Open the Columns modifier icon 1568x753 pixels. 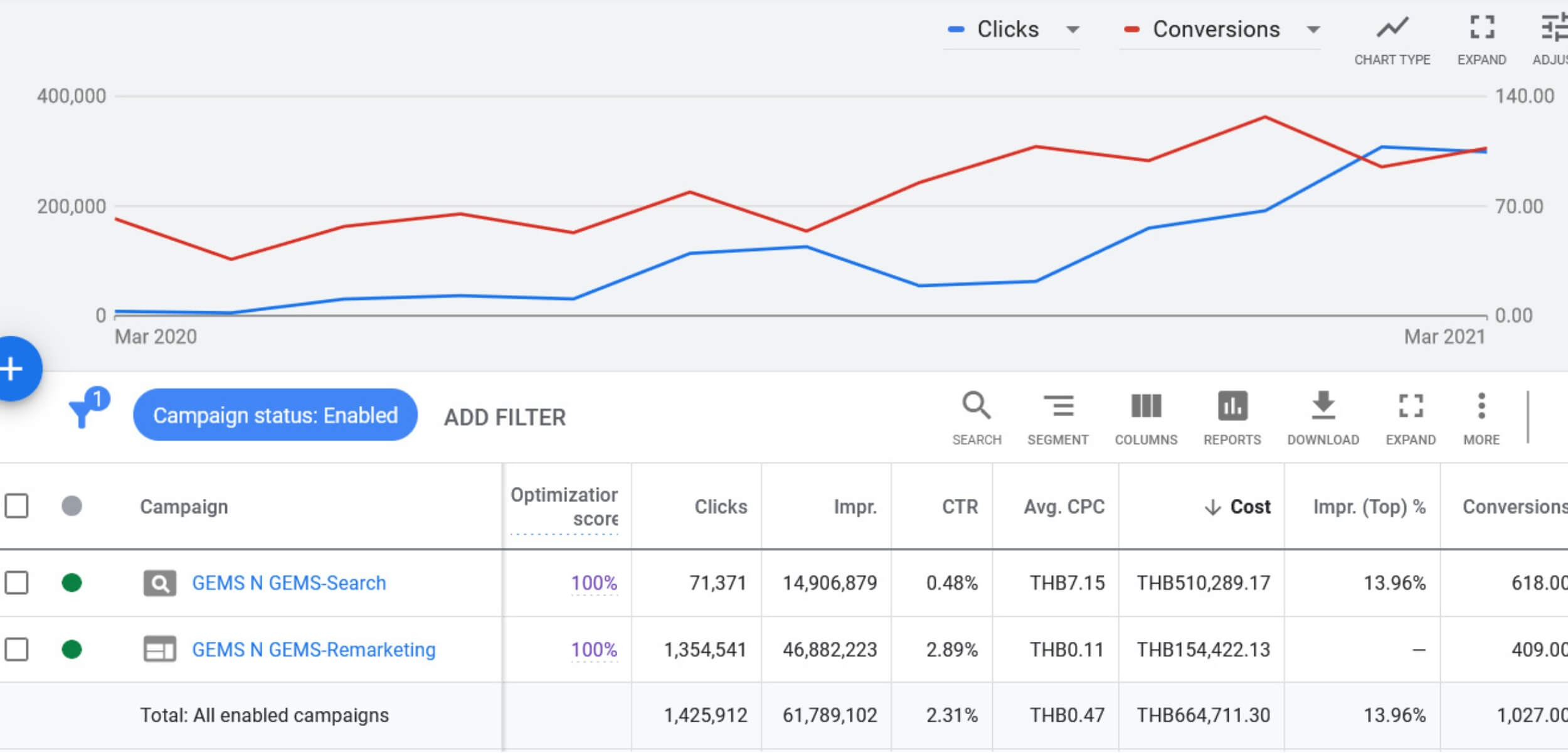[1146, 407]
